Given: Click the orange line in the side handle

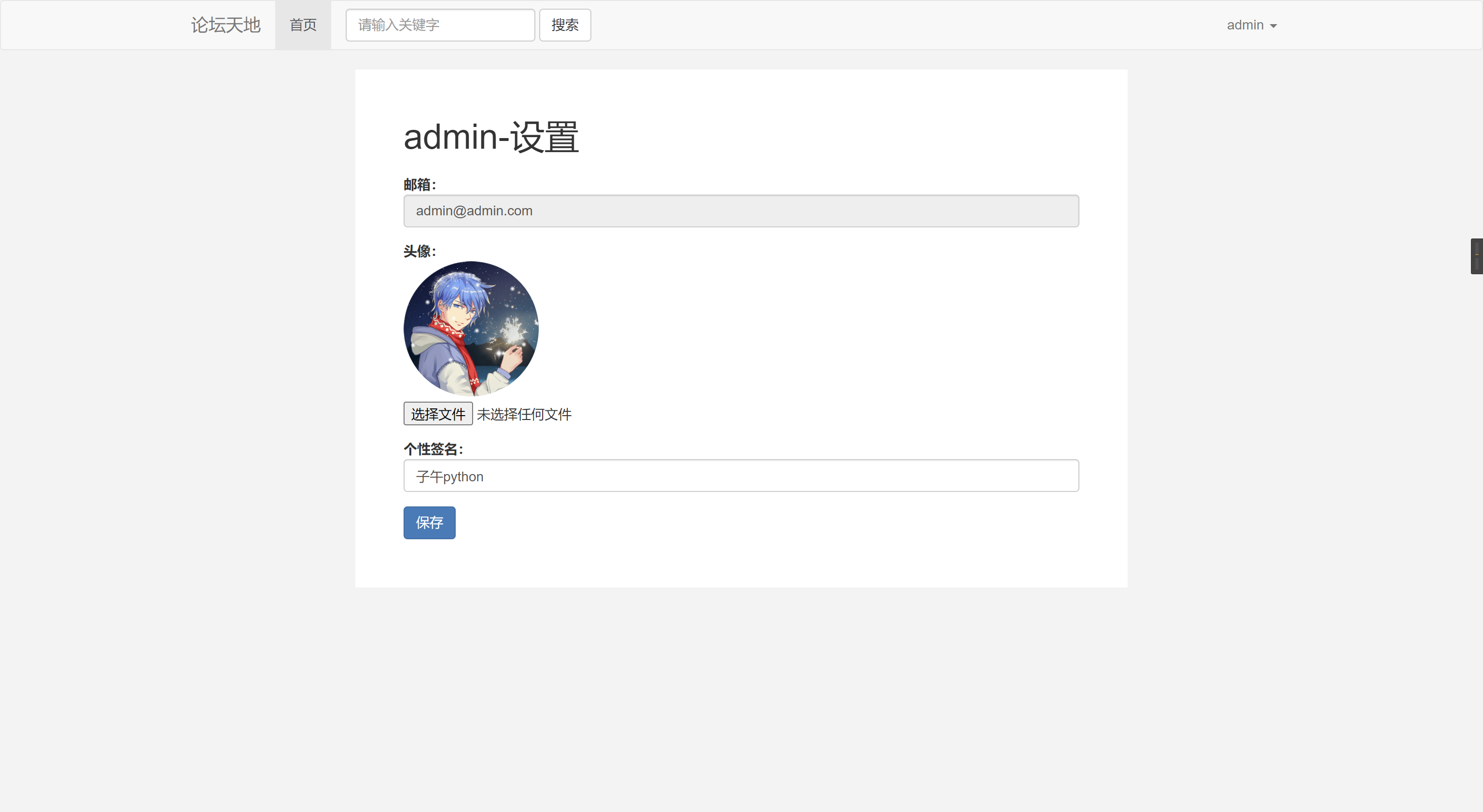Looking at the screenshot, I should [x=1477, y=254].
